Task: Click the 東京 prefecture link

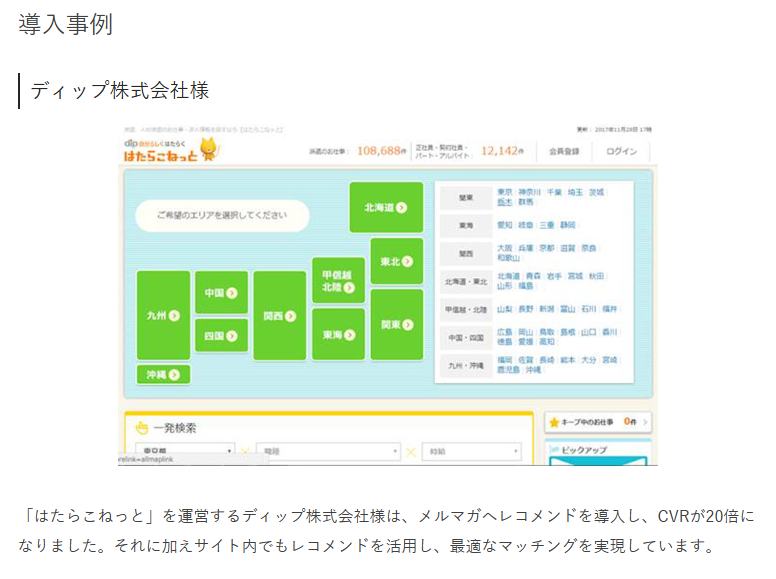Action: [505, 191]
